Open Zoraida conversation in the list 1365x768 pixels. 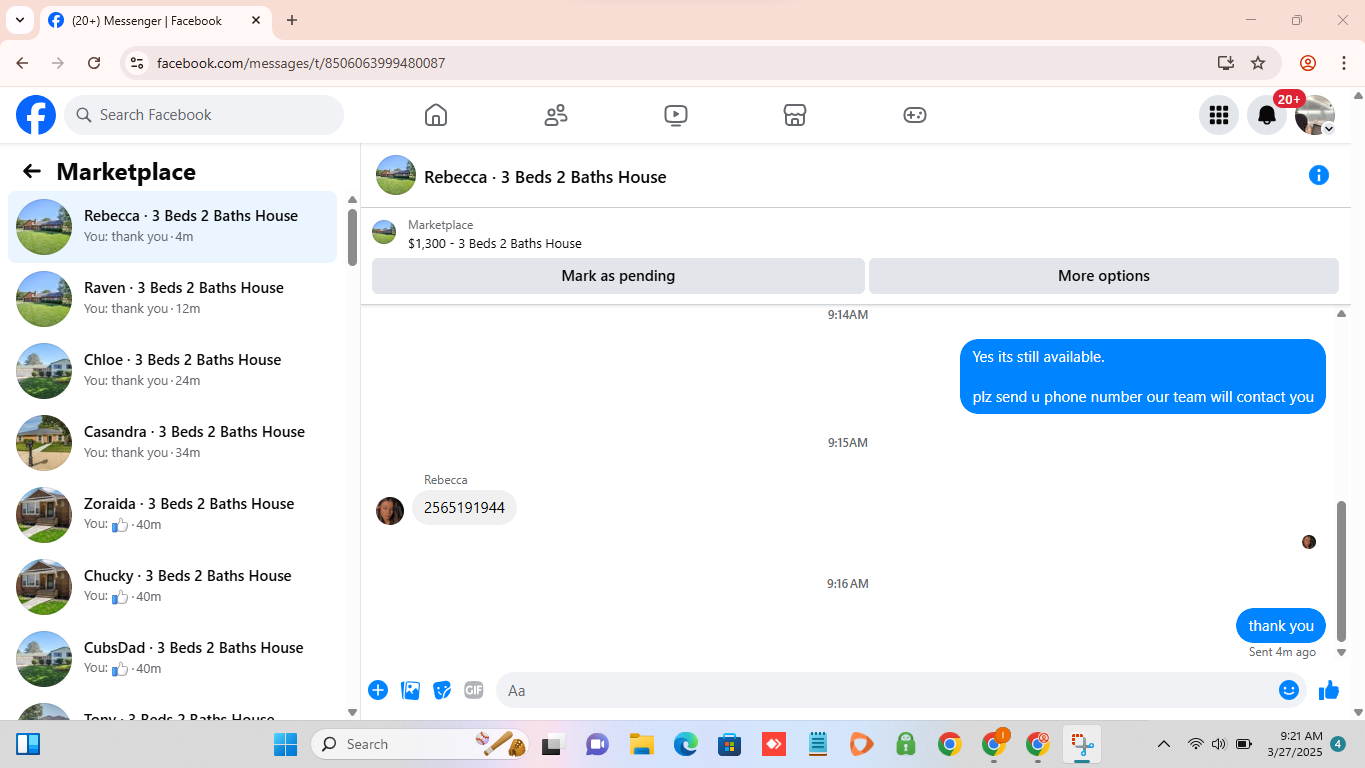click(172, 515)
